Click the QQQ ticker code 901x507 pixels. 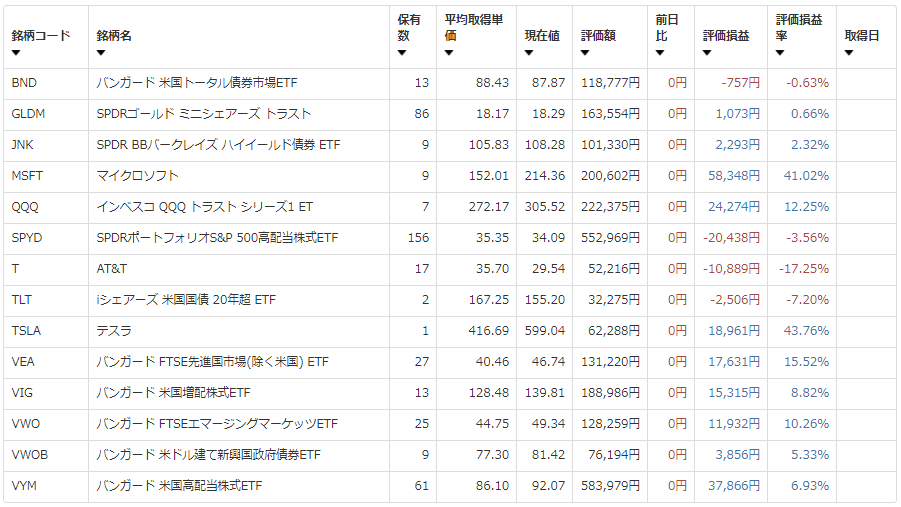(25, 207)
